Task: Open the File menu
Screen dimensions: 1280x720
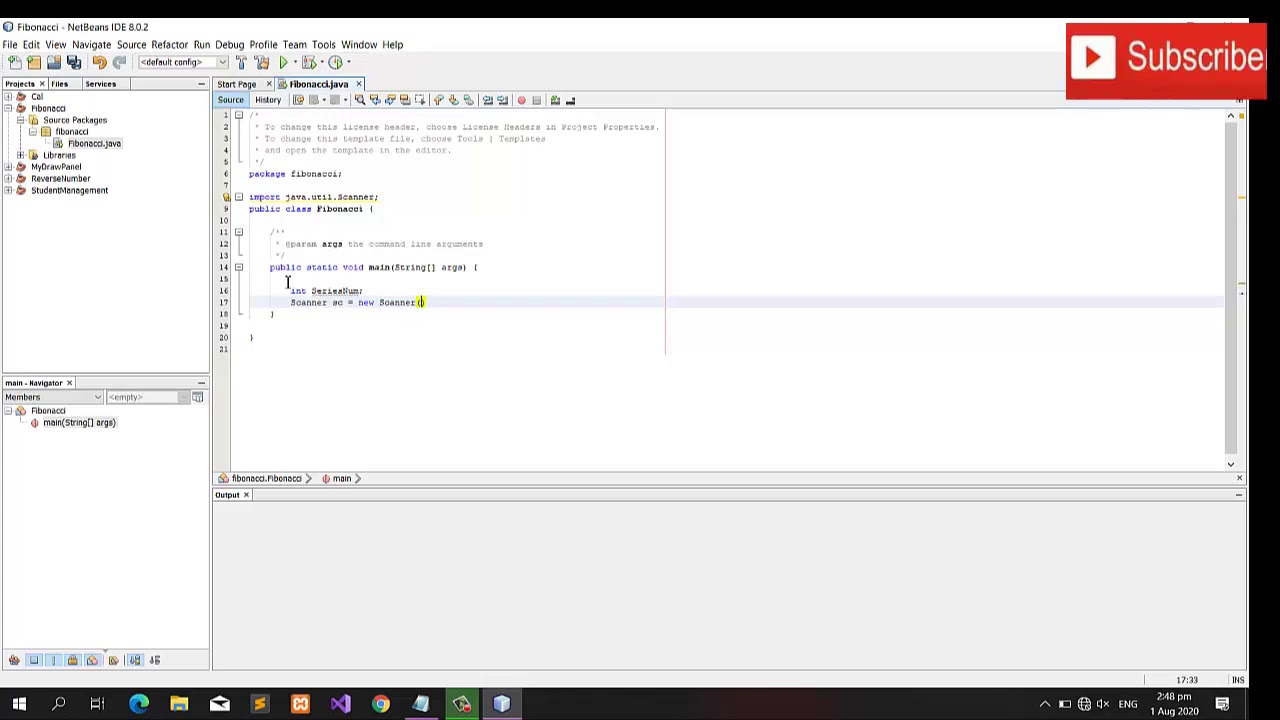Action: 10,44
